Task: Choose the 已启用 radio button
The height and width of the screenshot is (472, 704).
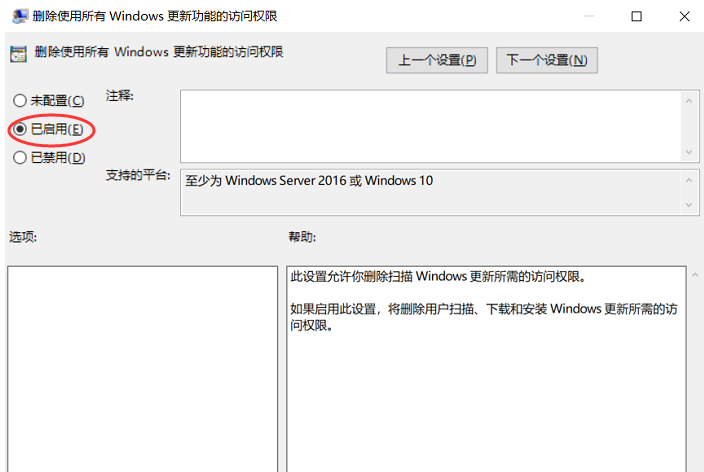Action: pyautogui.click(x=20, y=129)
